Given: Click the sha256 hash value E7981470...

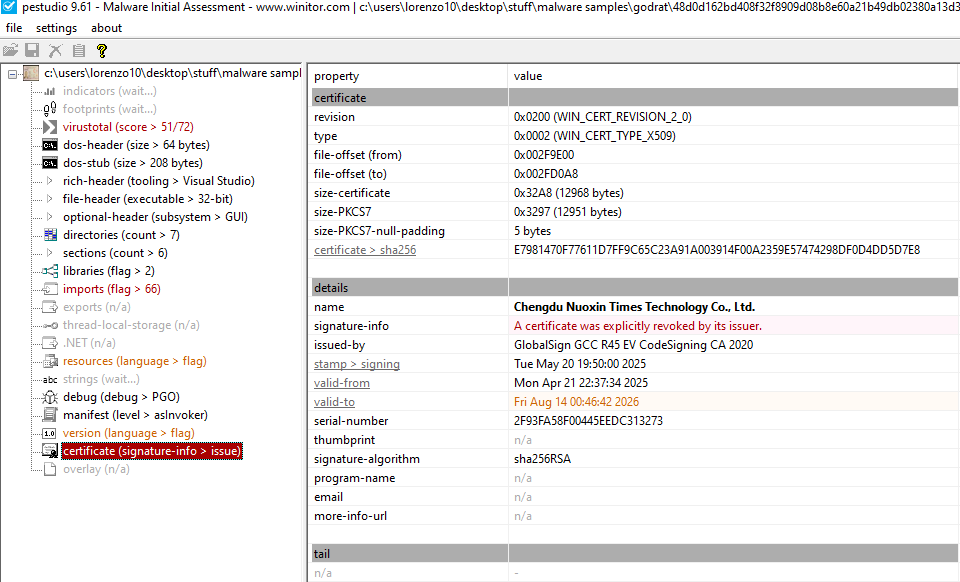Looking at the screenshot, I should [x=717, y=250].
